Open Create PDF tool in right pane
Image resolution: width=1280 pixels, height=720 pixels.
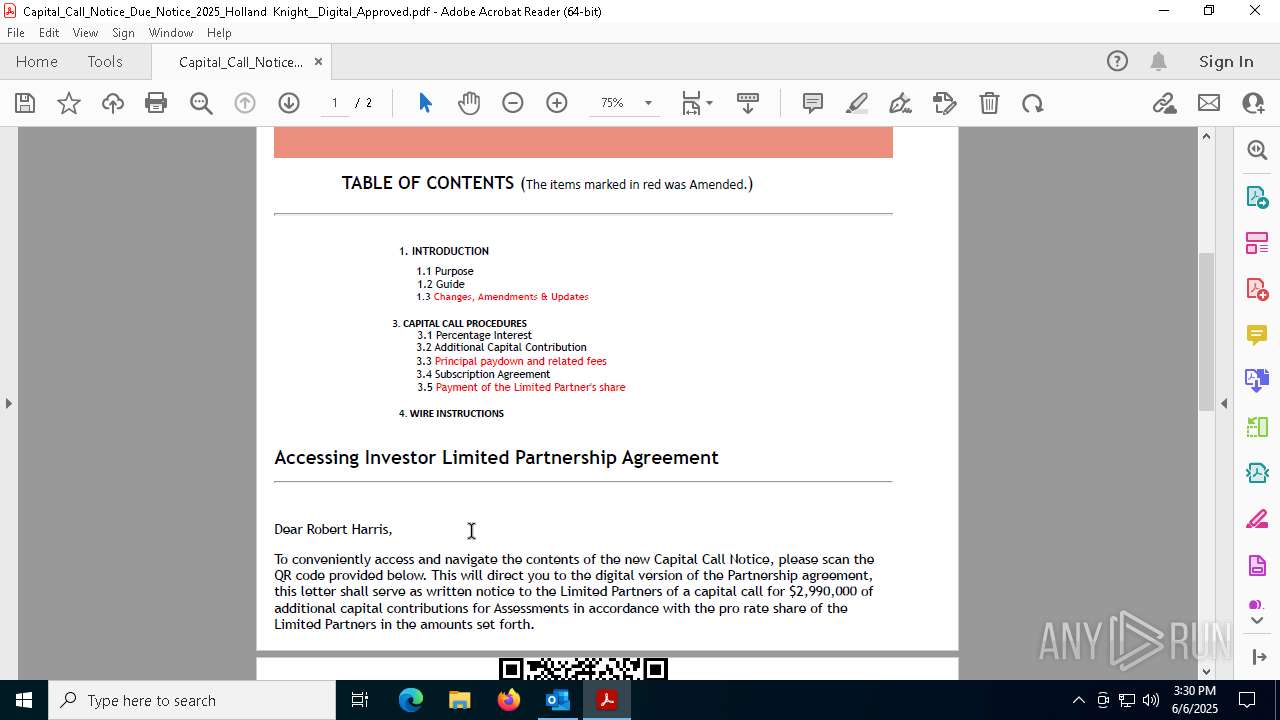1257,289
